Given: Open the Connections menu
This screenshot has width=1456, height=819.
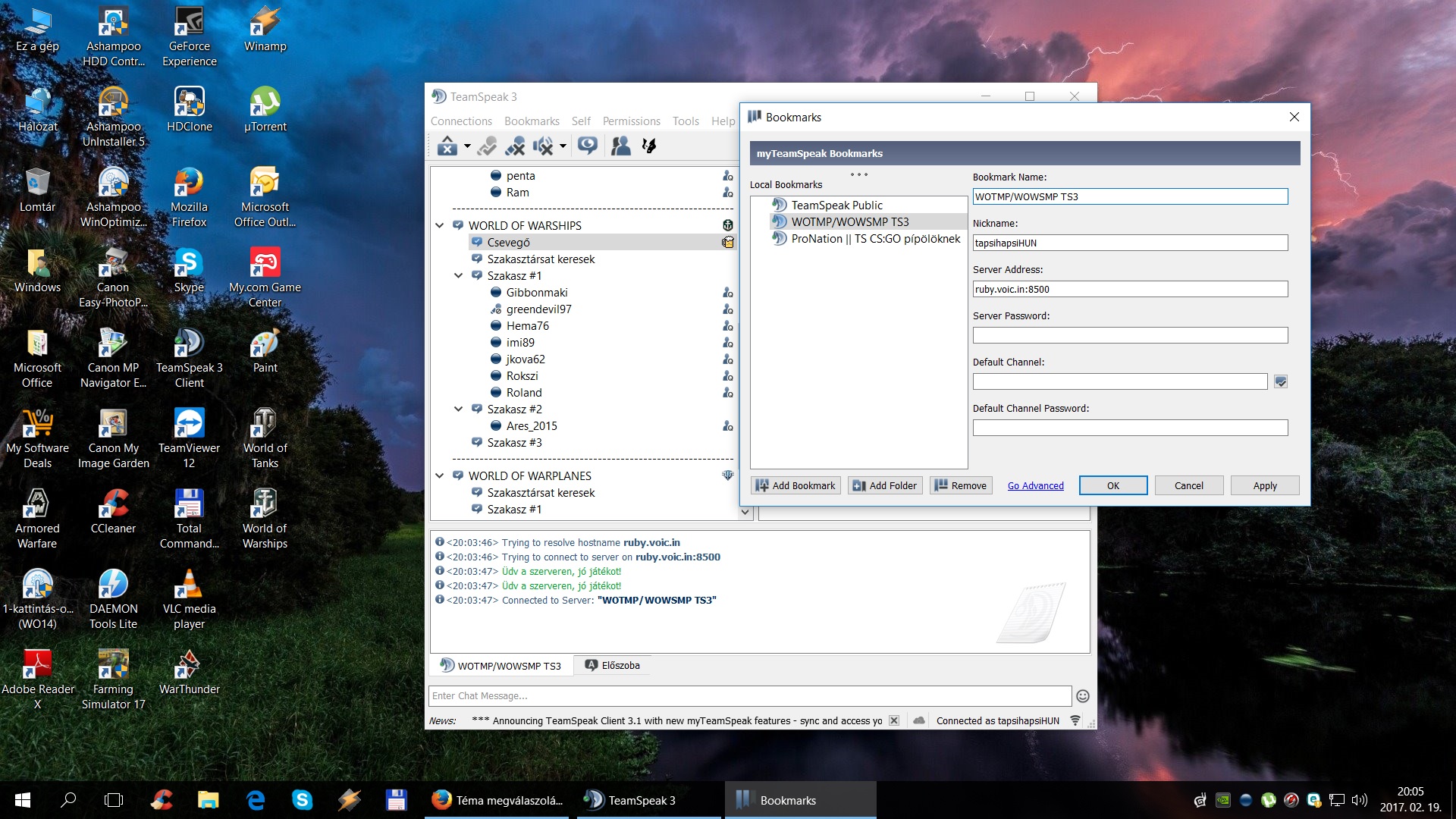Looking at the screenshot, I should point(461,121).
